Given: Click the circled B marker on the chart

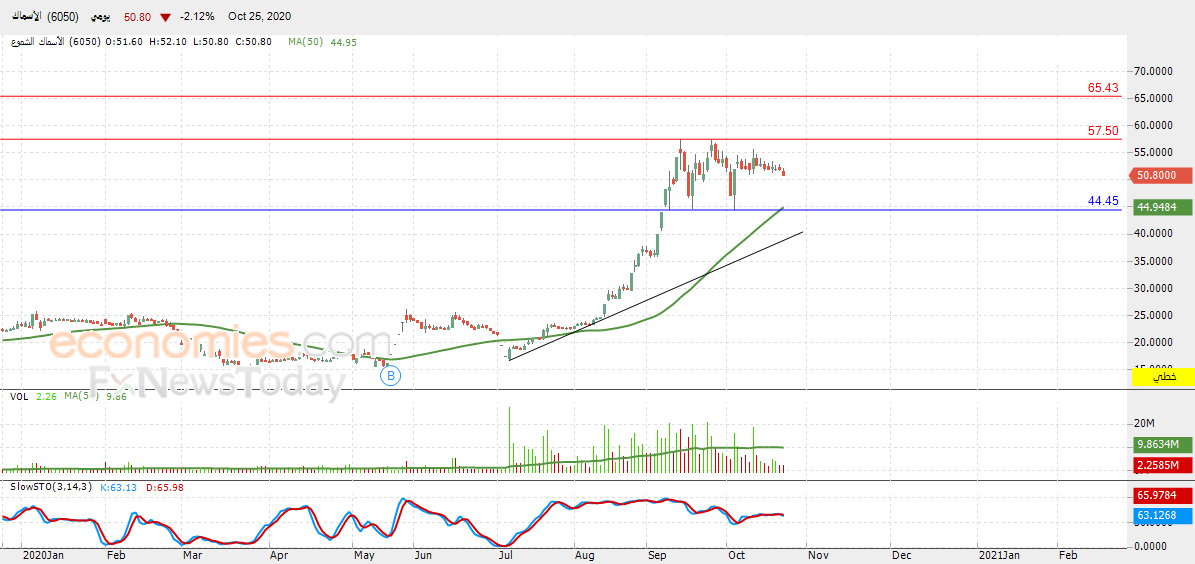Looking at the screenshot, I should point(391,376).
